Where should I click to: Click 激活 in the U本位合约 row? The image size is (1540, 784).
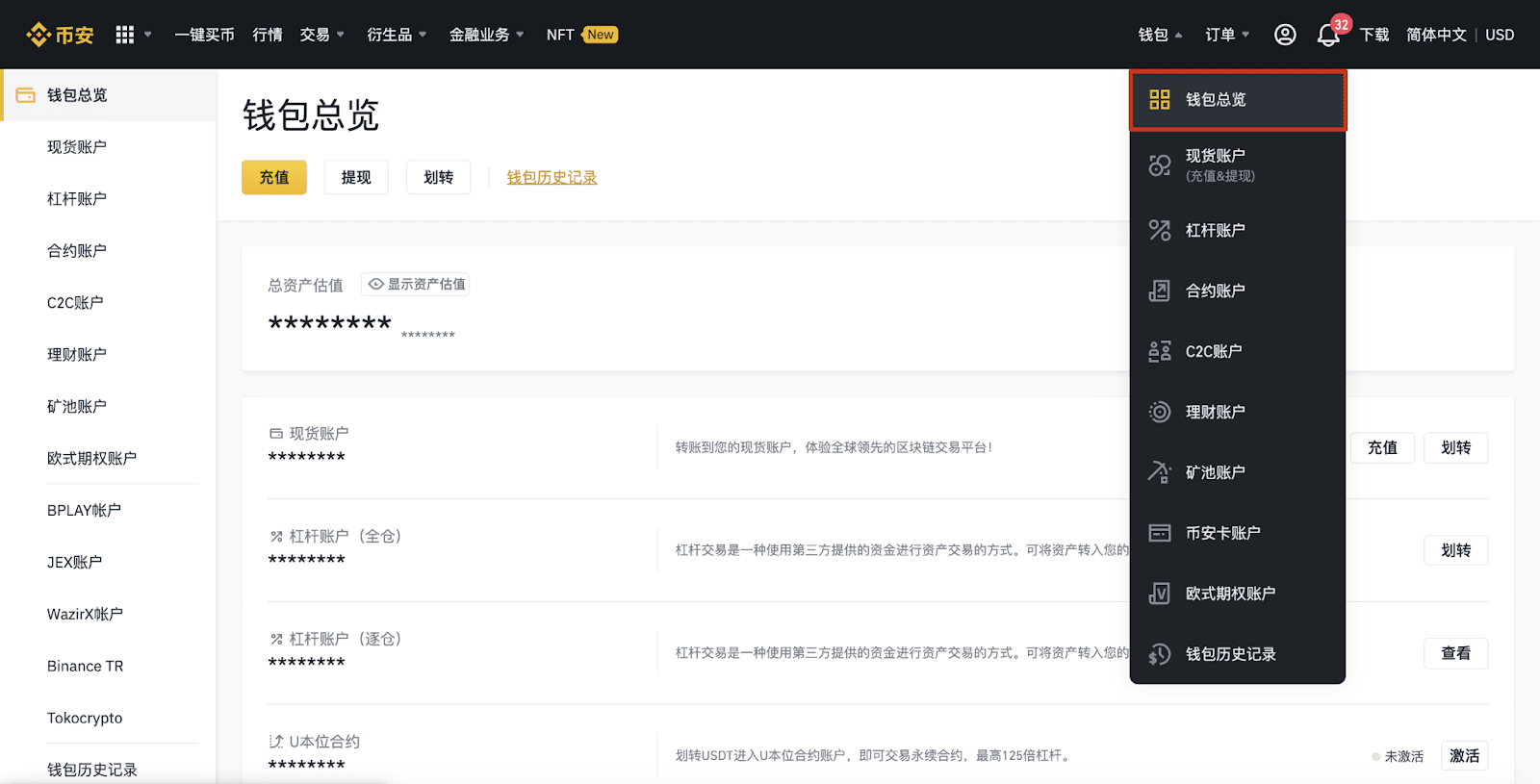(1465, 756)
